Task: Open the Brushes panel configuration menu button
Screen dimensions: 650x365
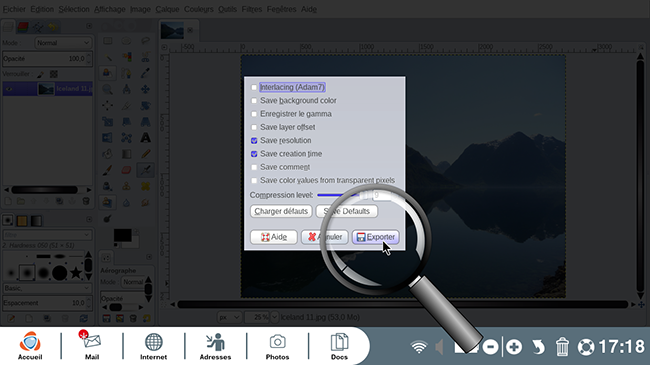Action: 89,219
